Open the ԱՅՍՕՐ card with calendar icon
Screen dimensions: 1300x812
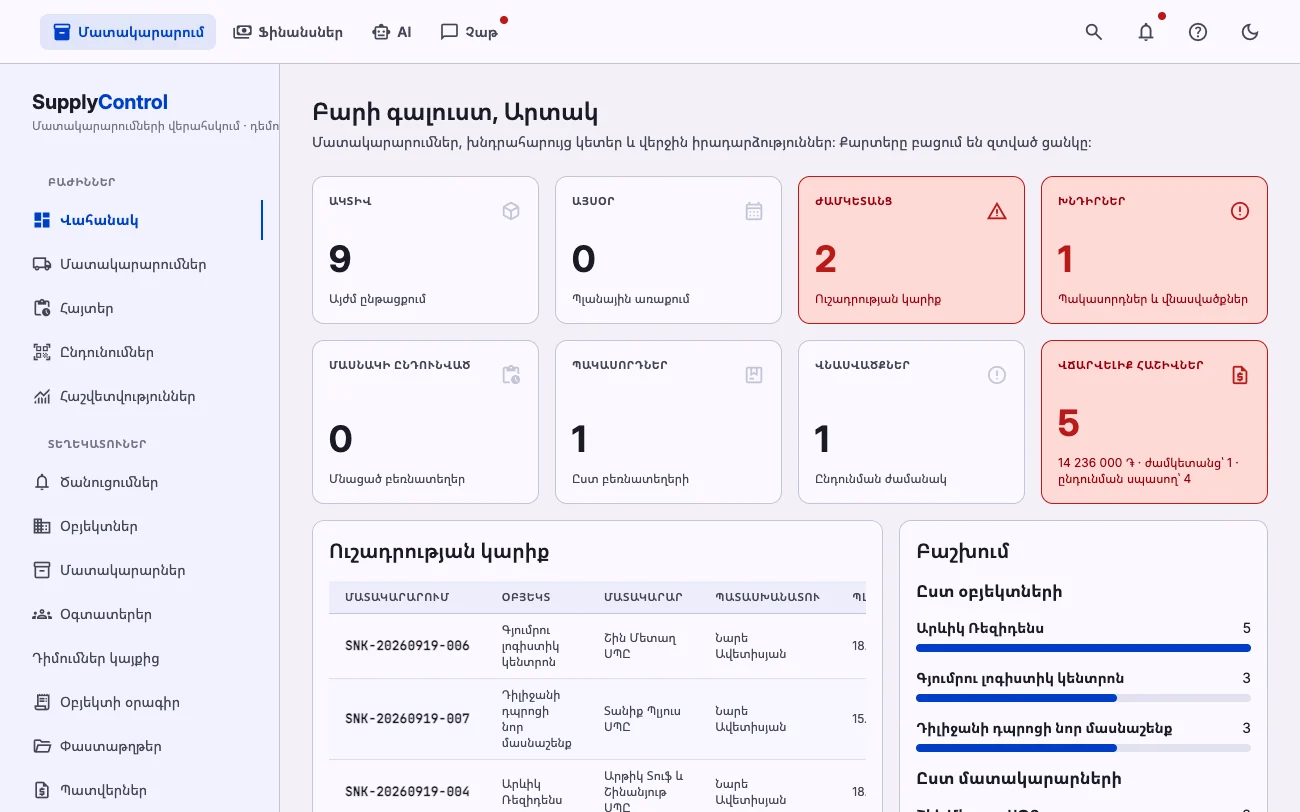pyautogui.click(x=668, y=250)
